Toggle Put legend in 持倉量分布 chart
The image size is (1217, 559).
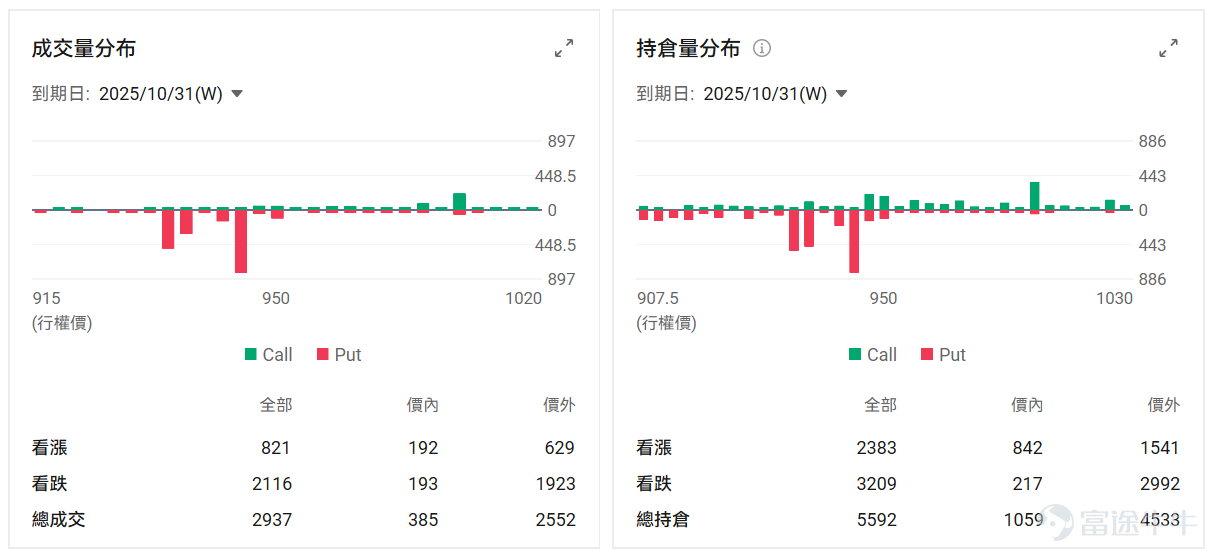point(943,354)
